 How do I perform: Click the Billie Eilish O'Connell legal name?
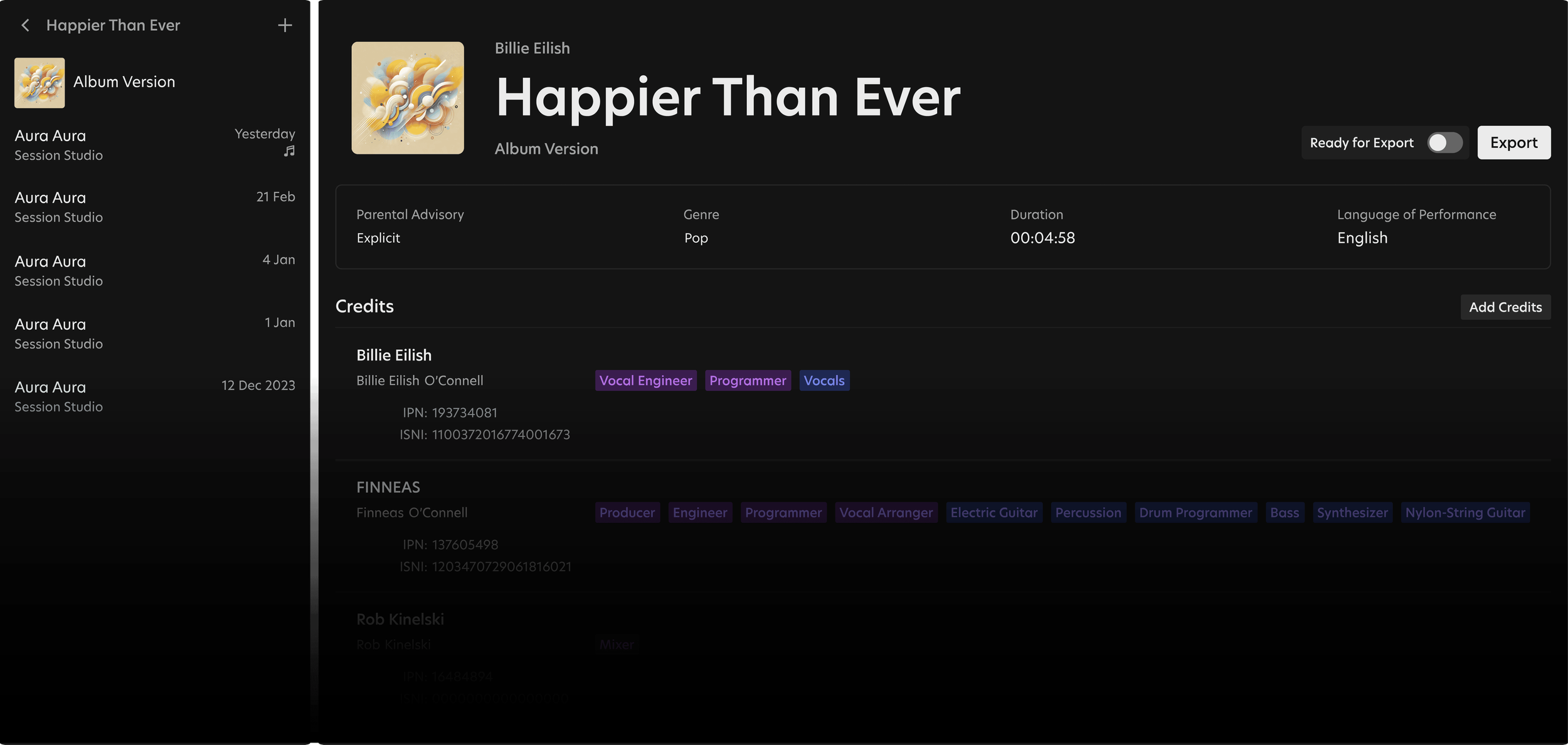point(420,381)
